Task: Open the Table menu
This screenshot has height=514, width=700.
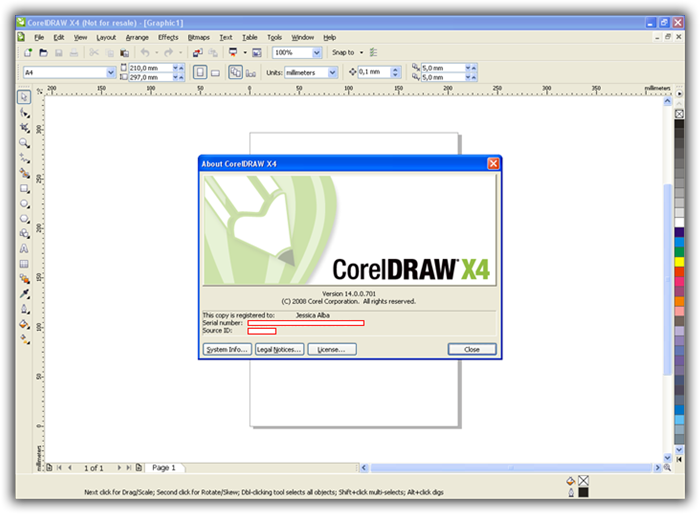Action: (250, 38)
